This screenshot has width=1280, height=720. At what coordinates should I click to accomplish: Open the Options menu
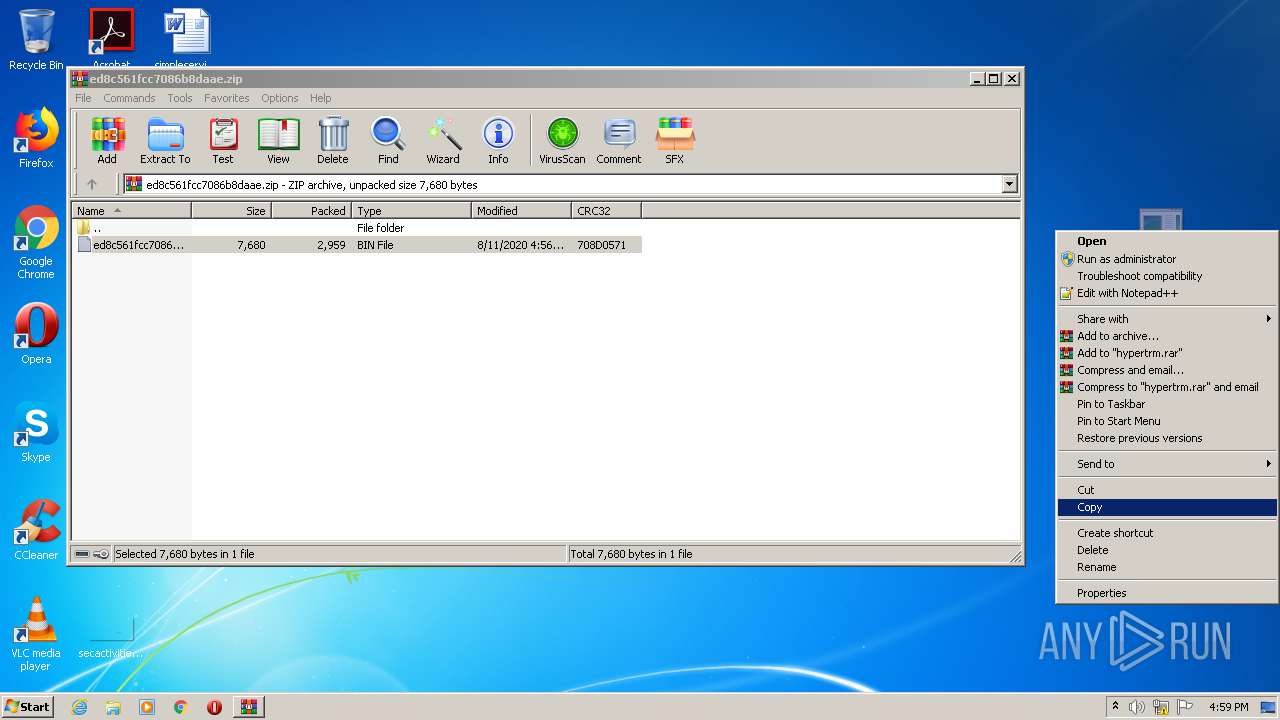tap(280, 98)
